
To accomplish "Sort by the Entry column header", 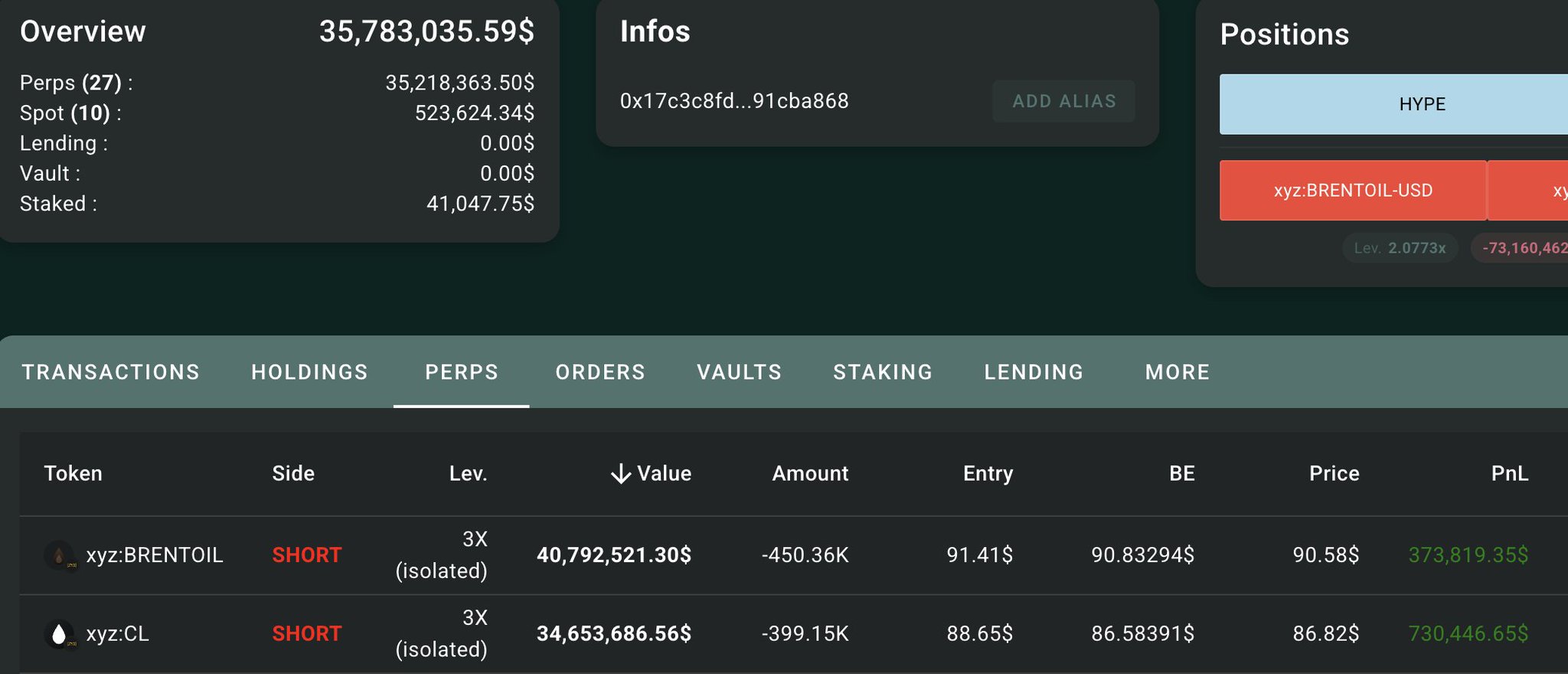I will tap(988, 473).
